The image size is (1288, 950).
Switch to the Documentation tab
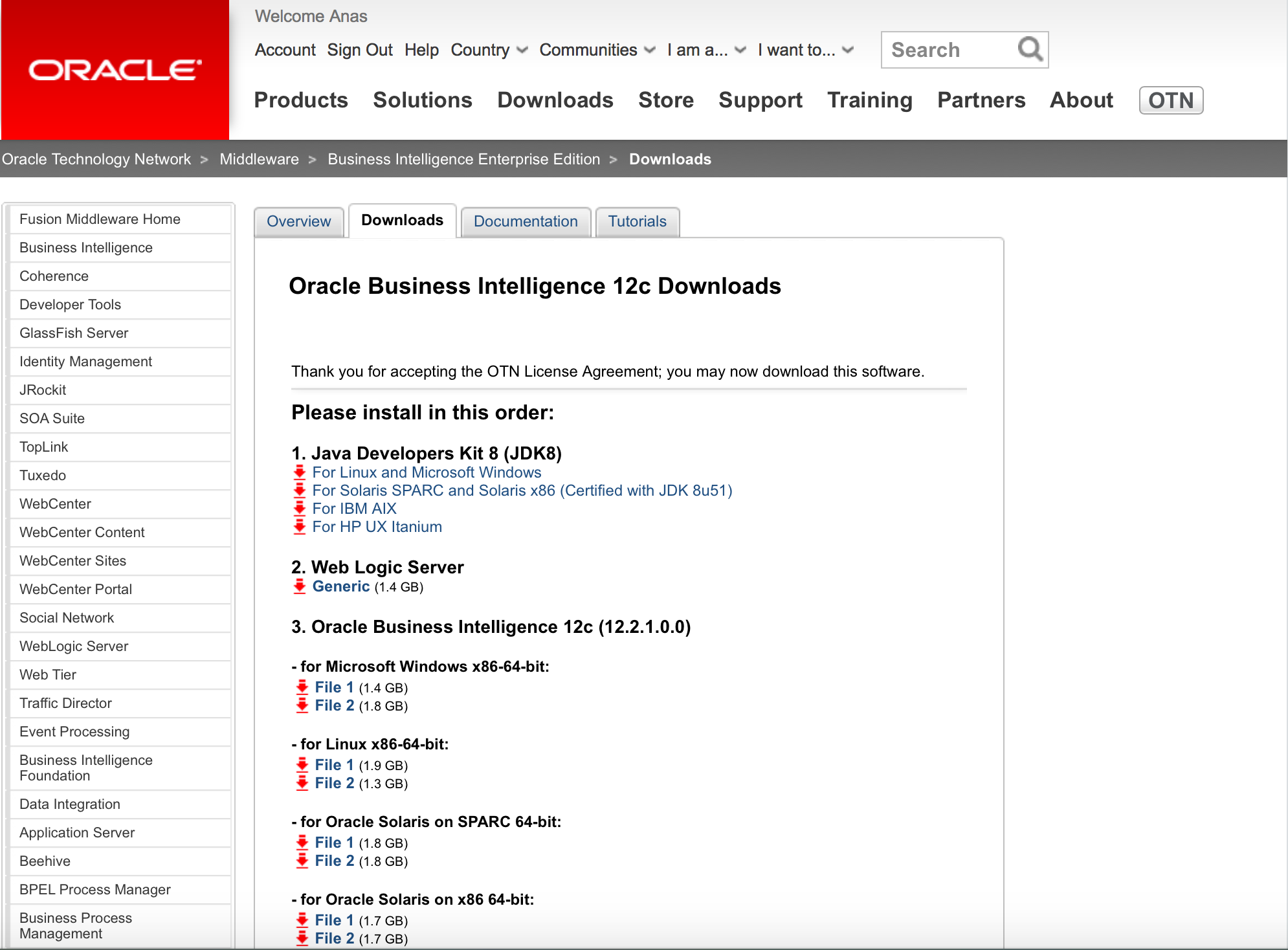coord(526,221)
